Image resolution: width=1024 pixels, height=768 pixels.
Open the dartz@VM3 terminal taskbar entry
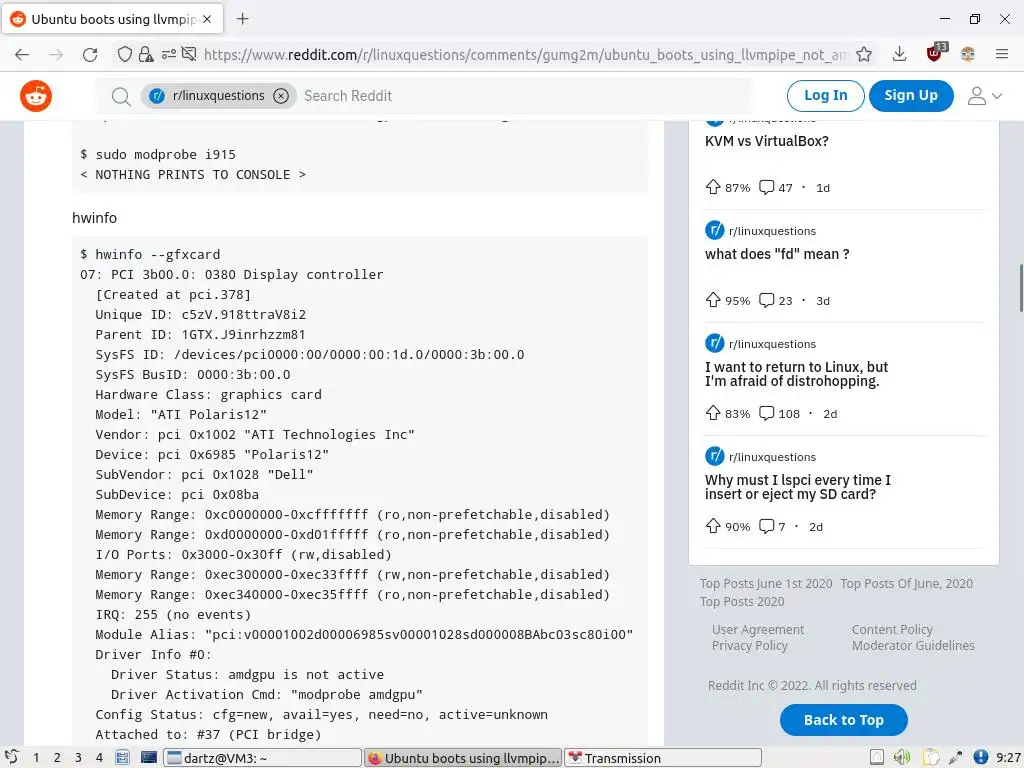(263, 758)
